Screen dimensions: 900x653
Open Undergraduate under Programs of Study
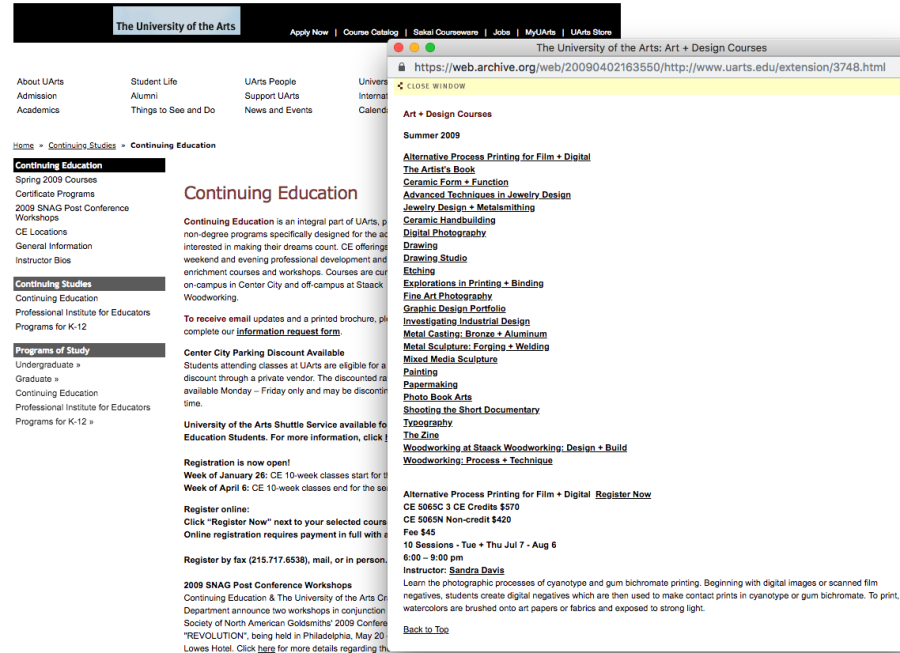pos(48,365)
